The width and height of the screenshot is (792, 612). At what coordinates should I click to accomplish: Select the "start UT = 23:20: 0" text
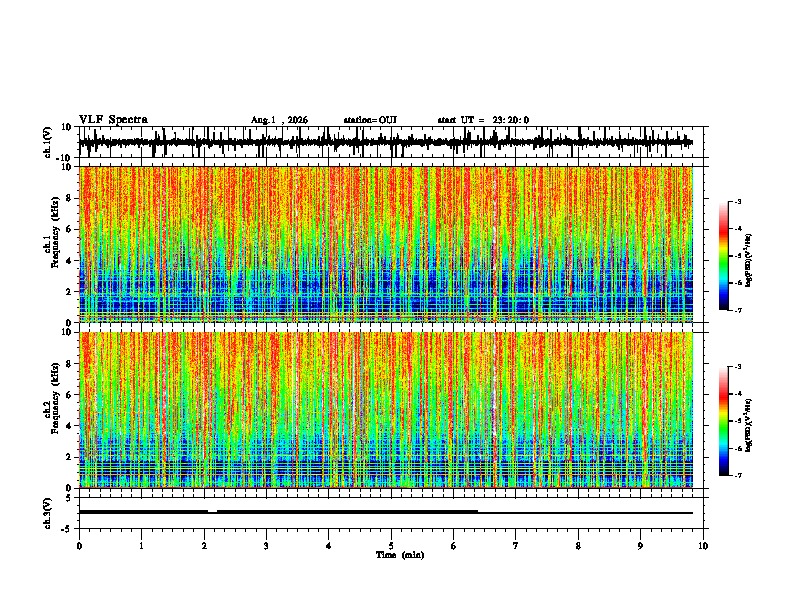(483, 120)
